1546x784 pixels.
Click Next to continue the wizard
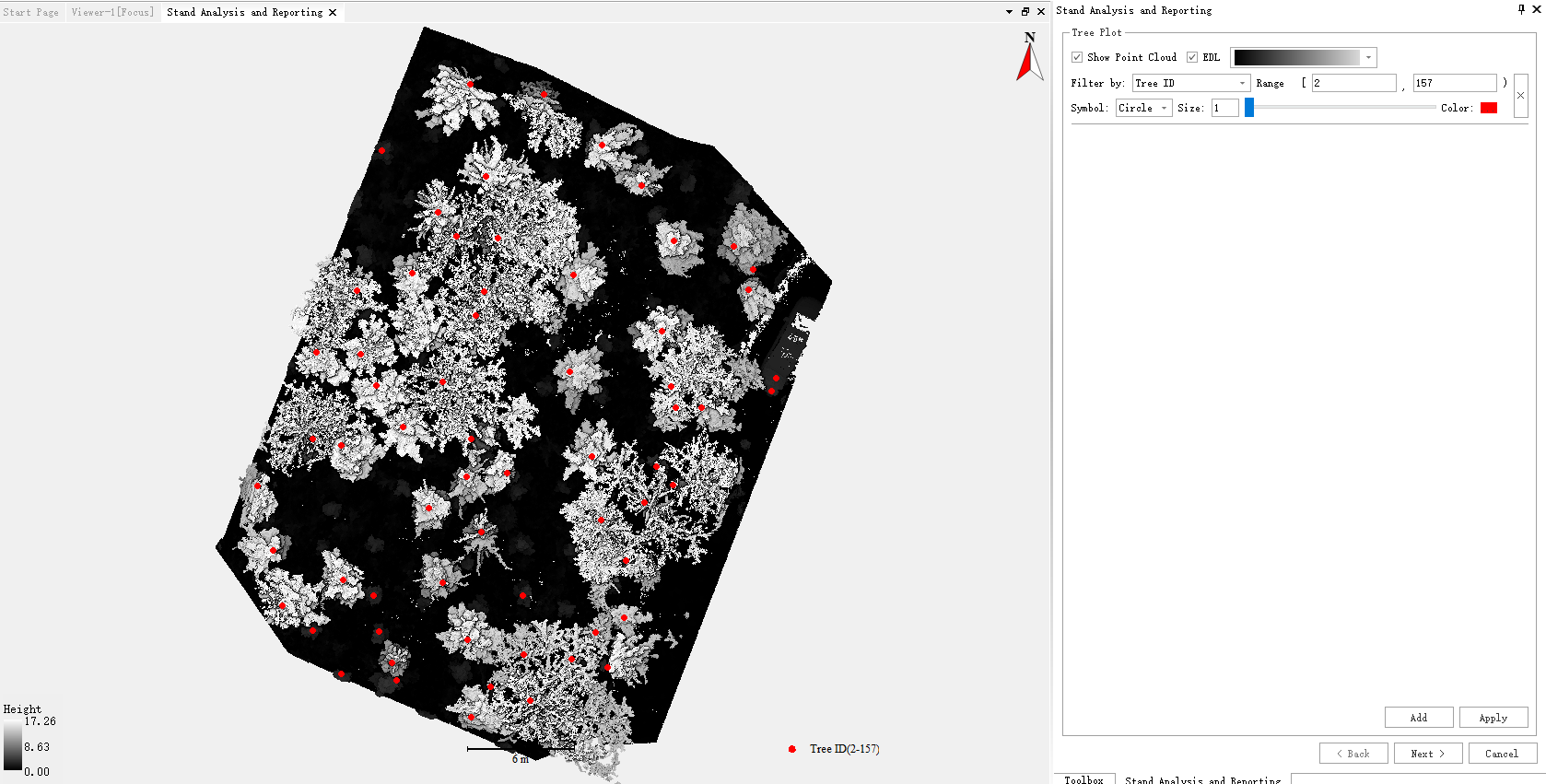[1427, 754]
